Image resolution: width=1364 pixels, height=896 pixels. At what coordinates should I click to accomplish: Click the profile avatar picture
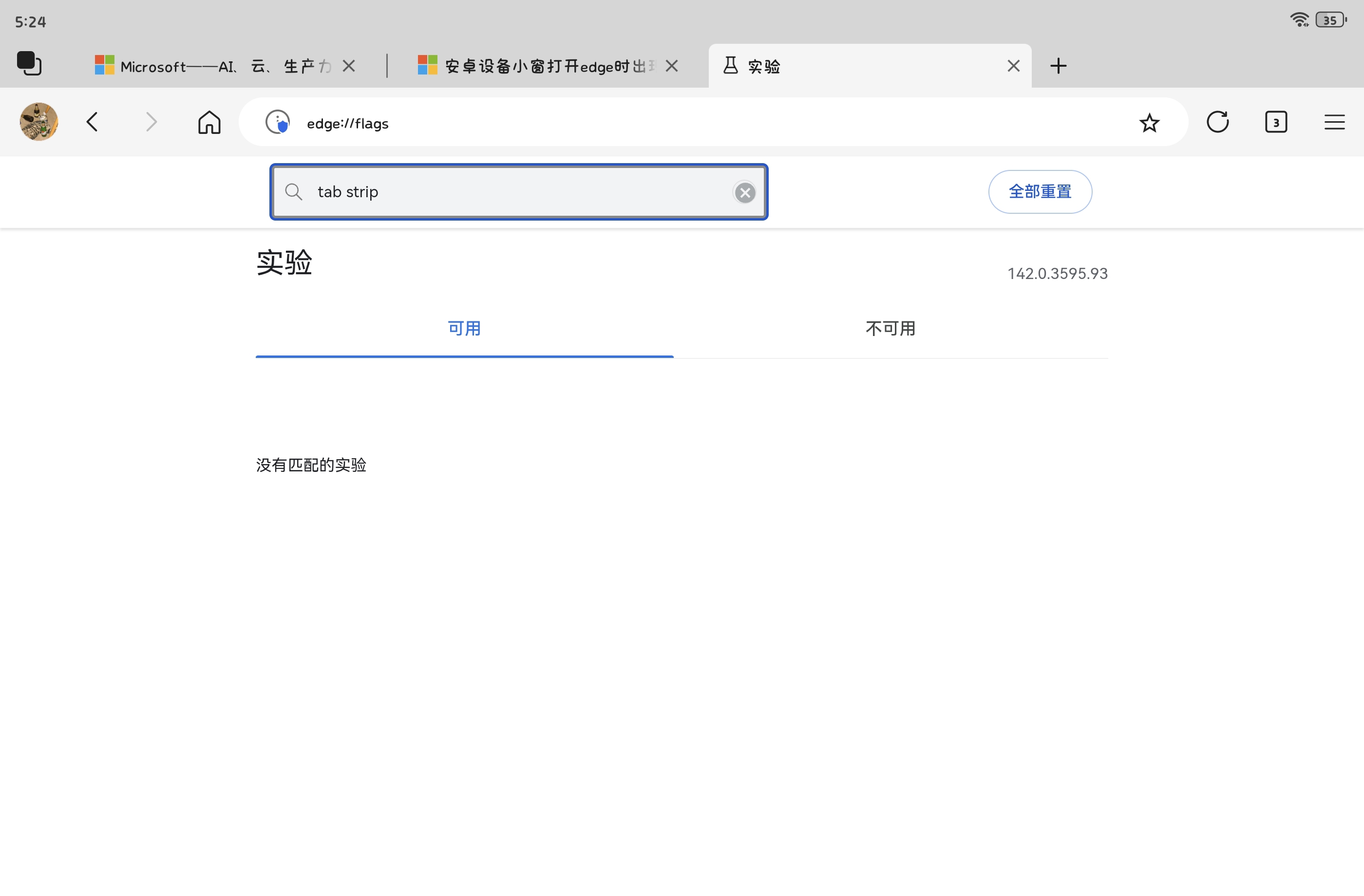click(x=39, y=122)
